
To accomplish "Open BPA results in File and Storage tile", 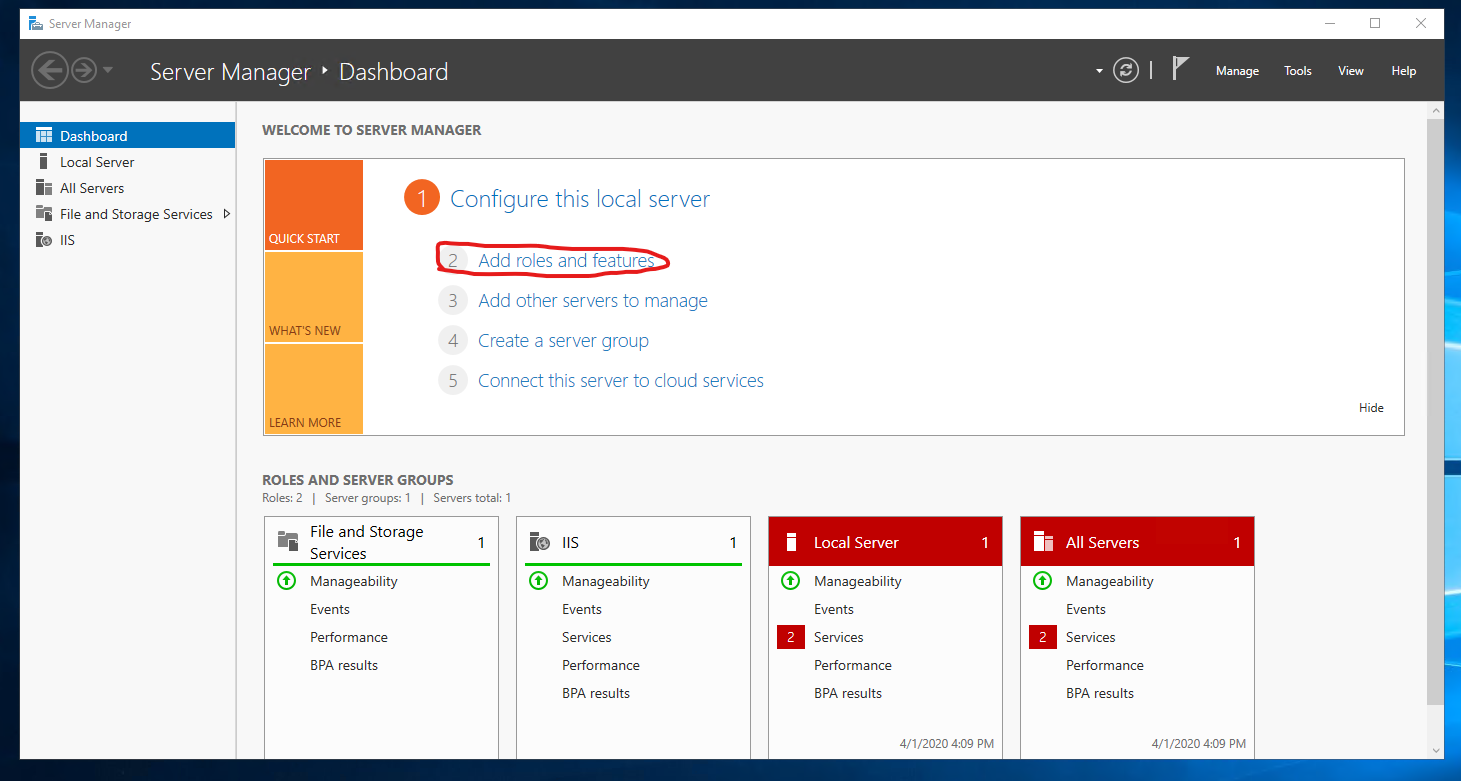I will click(344, 665).
